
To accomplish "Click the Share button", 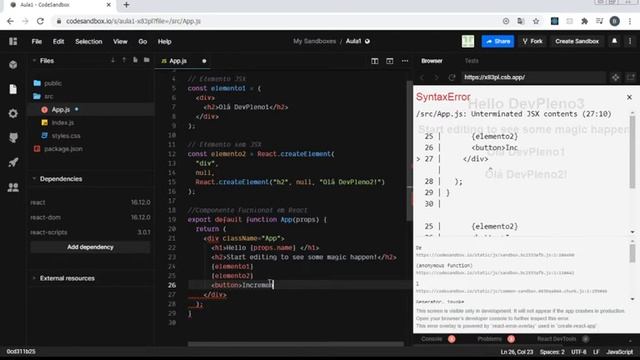I will [x=498, y=41].
